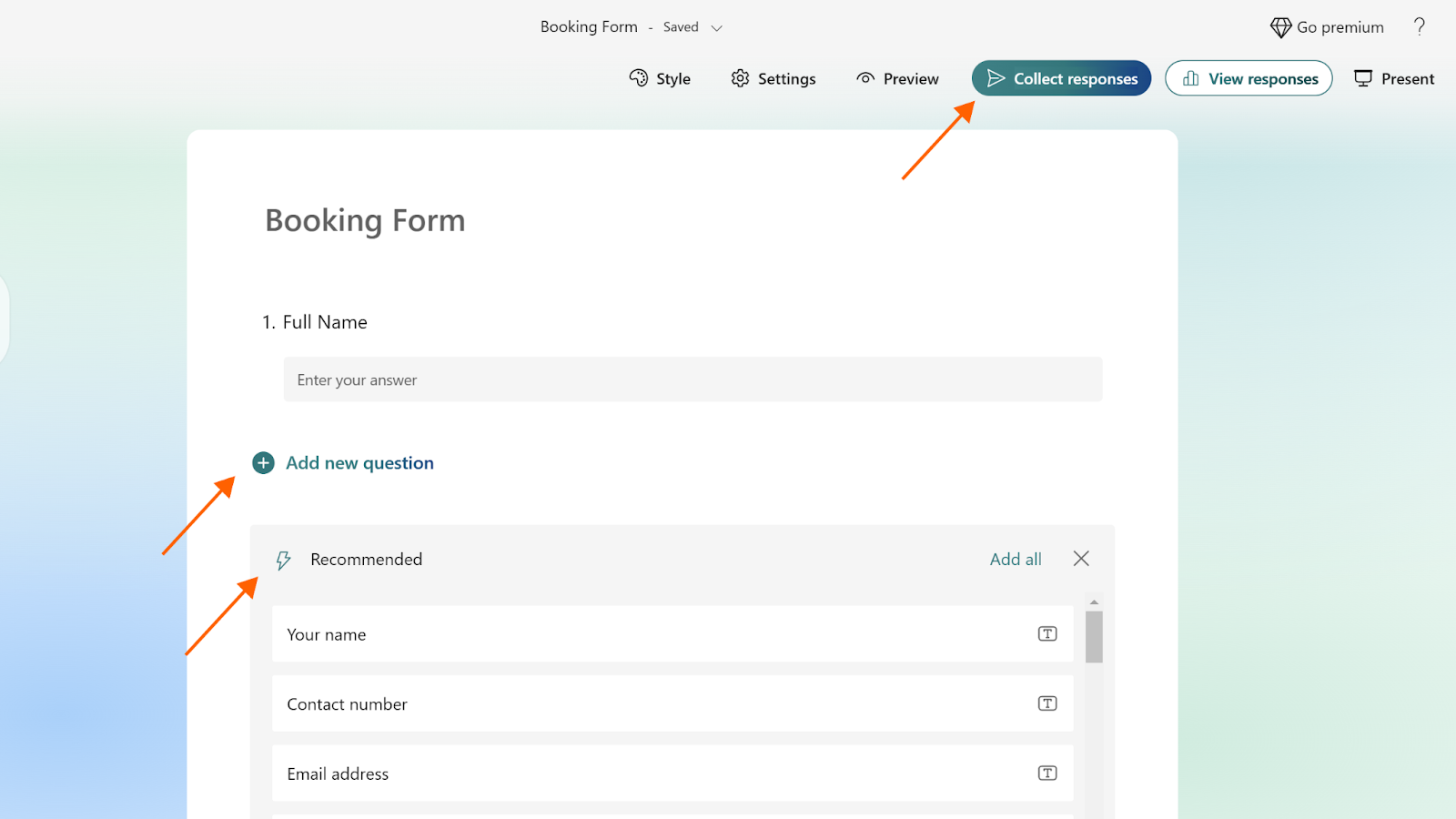This screenshot has width=1456, height=819.
Task: Click the recommended list scrollbar thumb
Action: click(1094, 637)
